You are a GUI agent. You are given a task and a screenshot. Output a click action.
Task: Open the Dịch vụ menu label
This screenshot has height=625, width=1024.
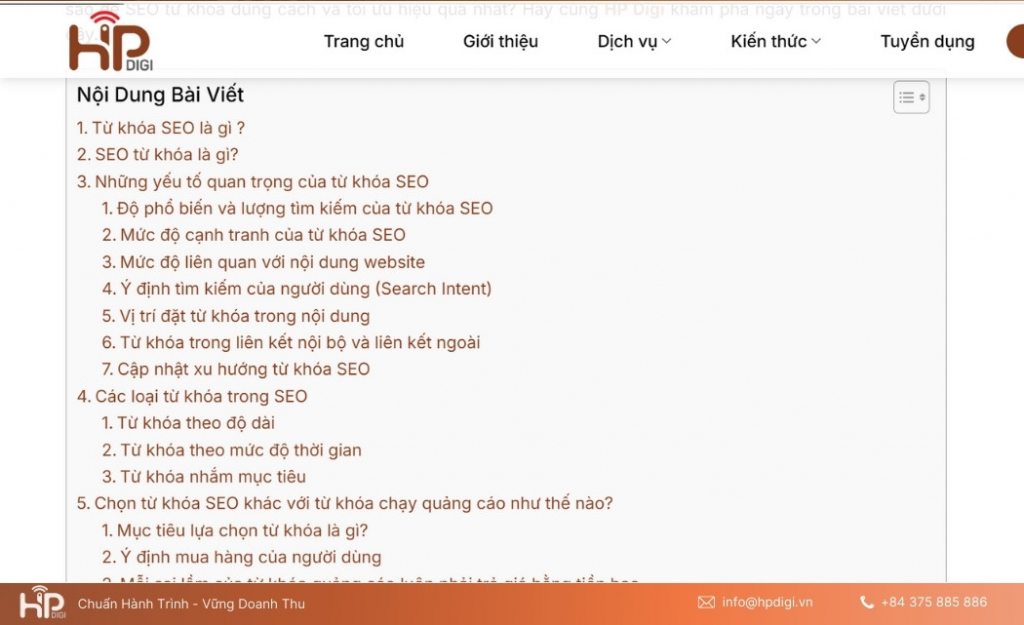[627, 42]
